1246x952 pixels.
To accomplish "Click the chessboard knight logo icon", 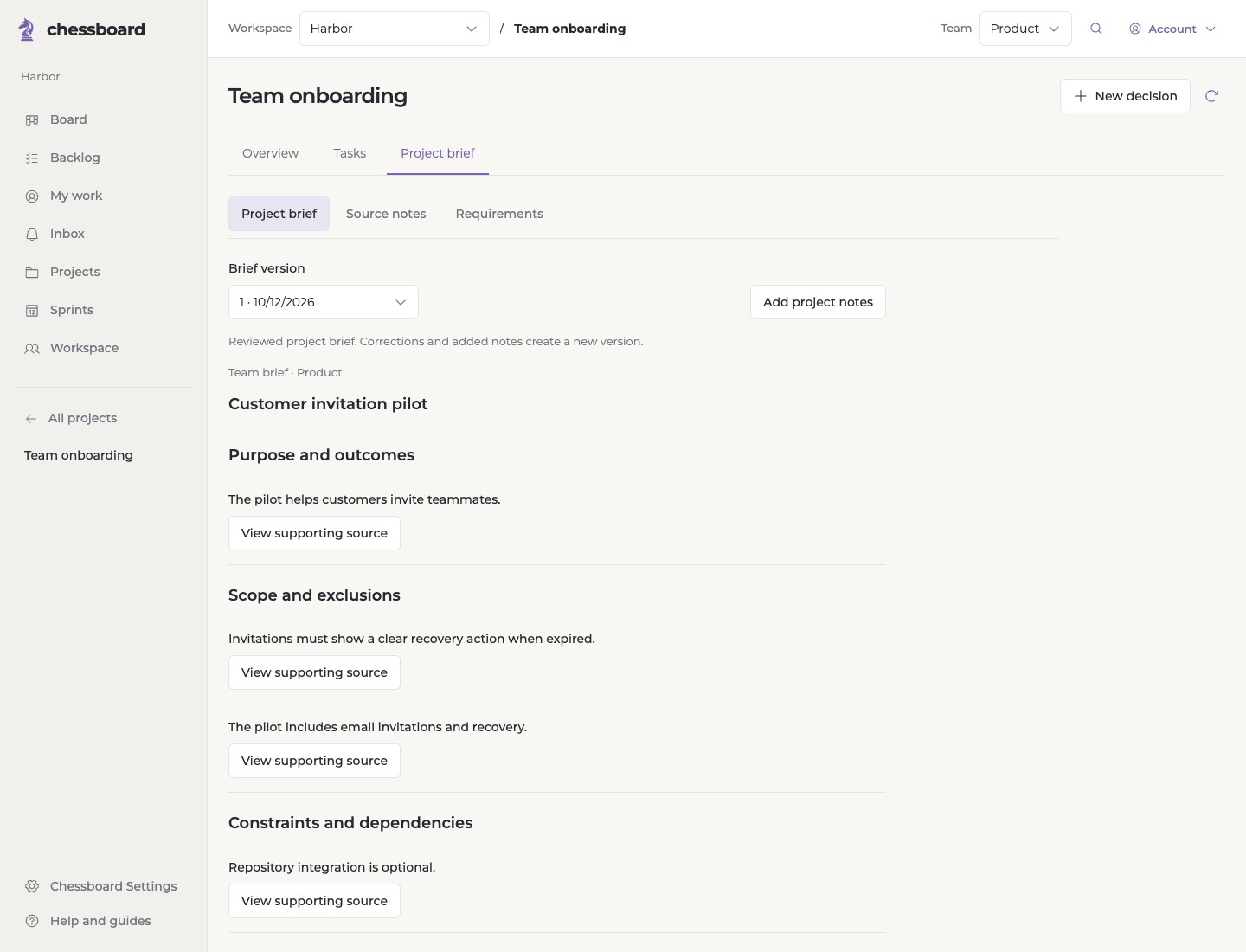I will click(x=27, y=29).
